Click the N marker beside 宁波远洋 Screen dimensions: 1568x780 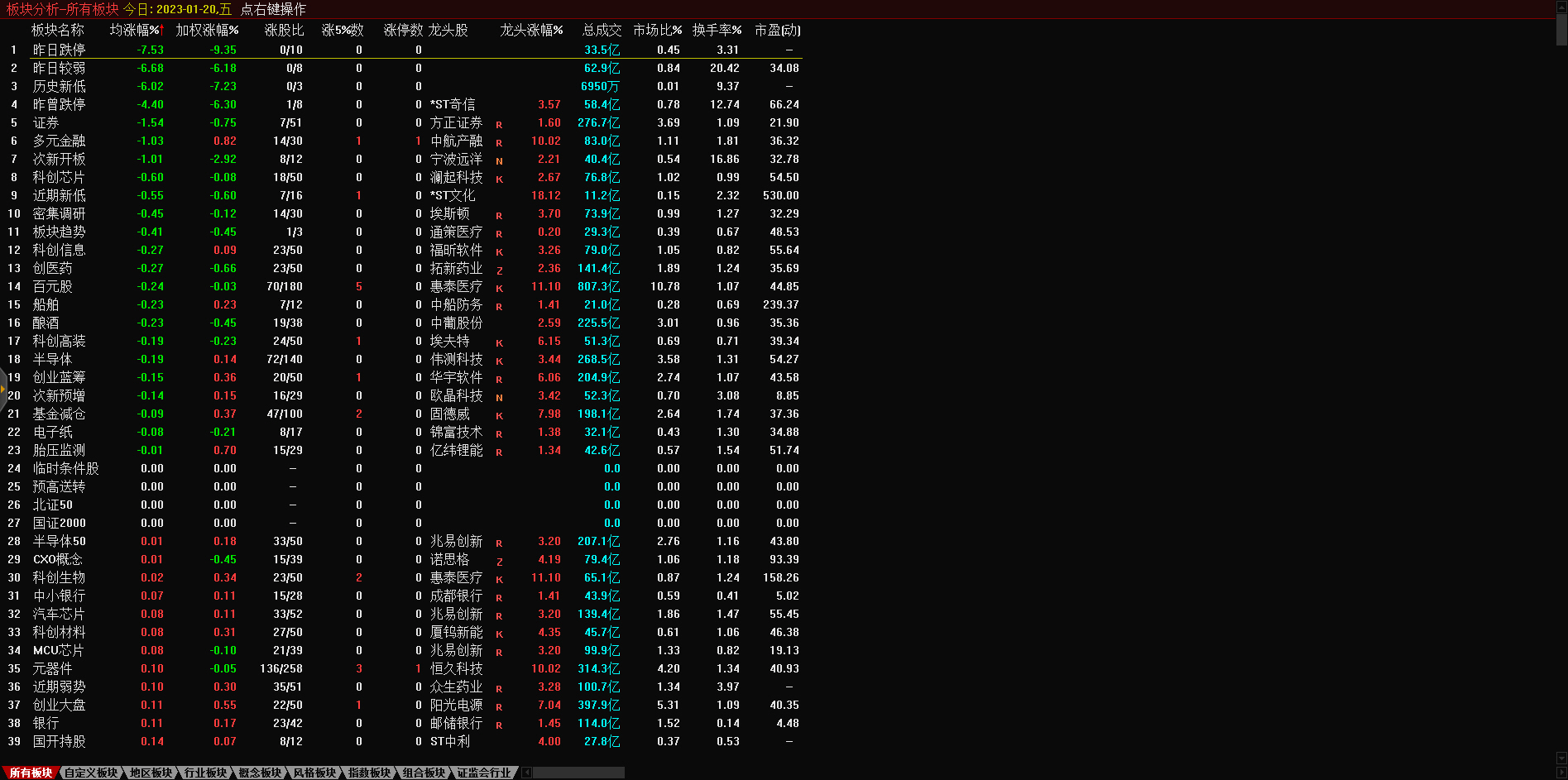coord(499,161)
